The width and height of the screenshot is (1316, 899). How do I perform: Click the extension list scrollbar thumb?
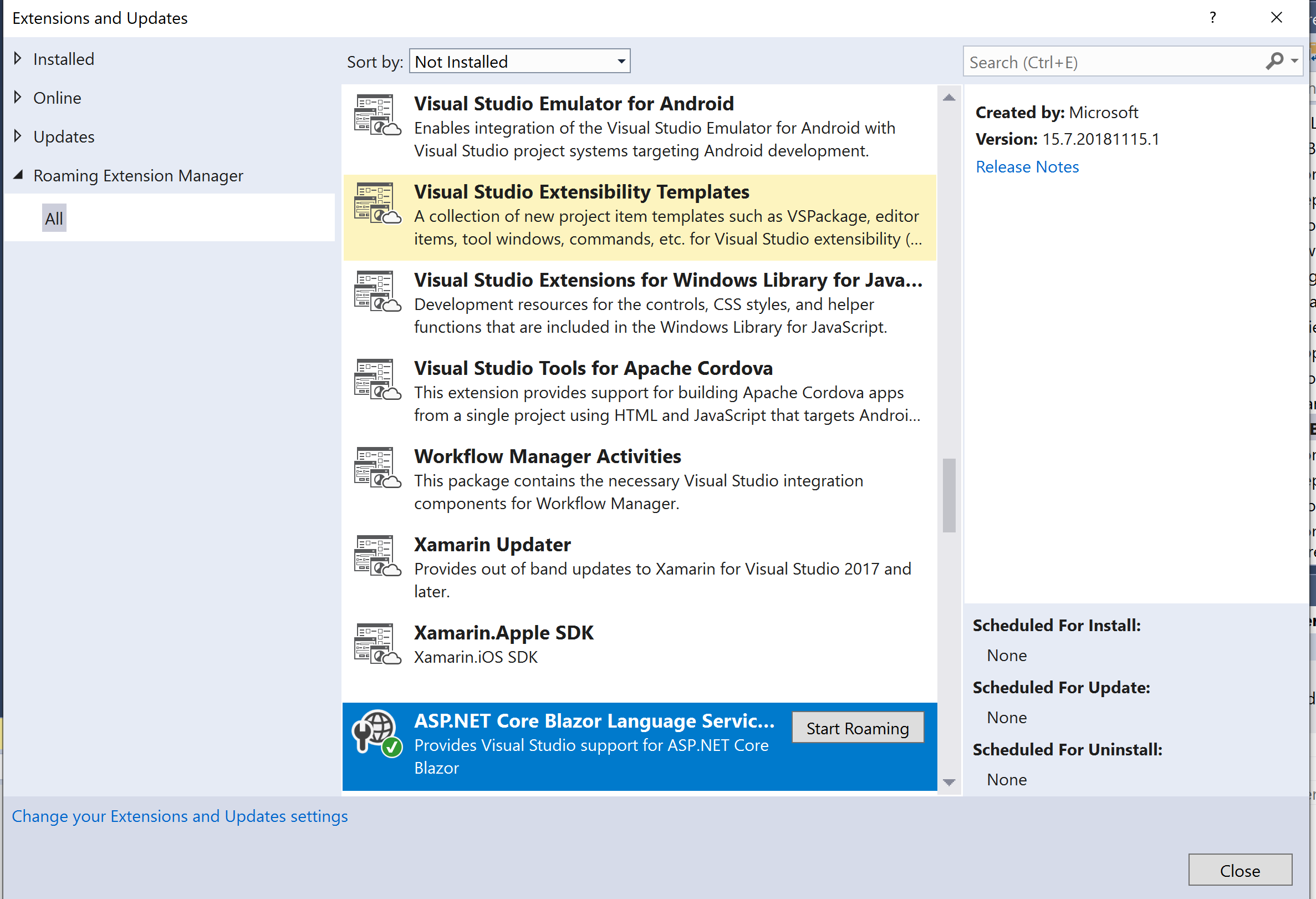pyautogui.click(x=948, y=496)
